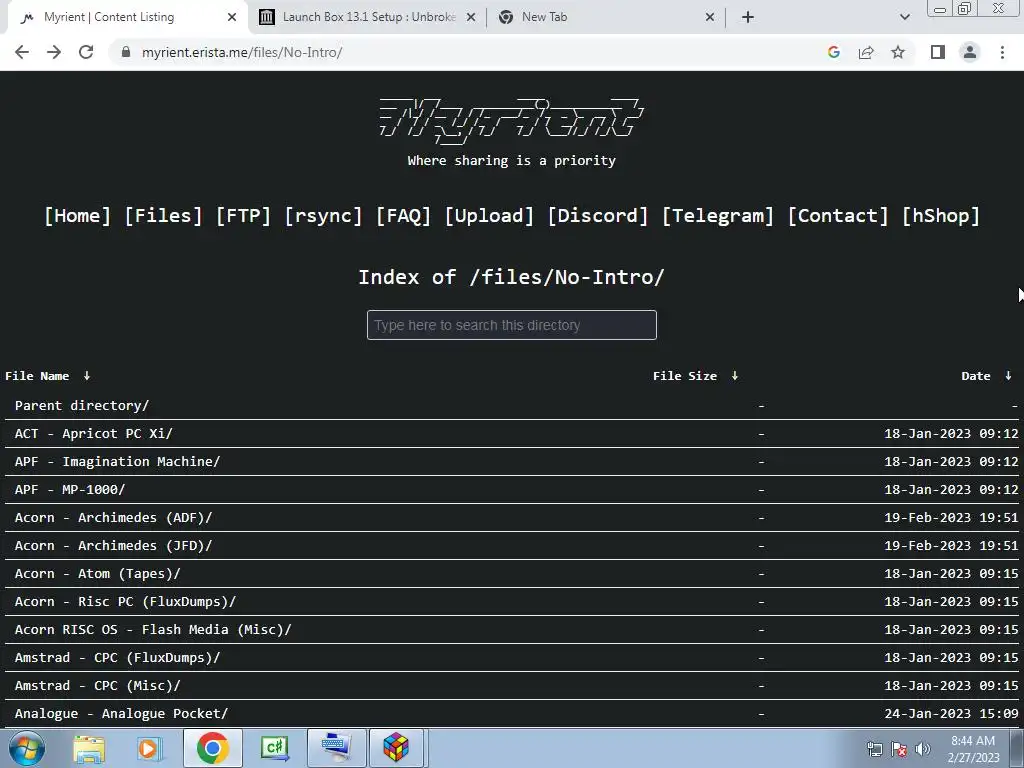Click the address bar URL
Viewport: 1024px width, 768px height.
(x=242, y=52)
